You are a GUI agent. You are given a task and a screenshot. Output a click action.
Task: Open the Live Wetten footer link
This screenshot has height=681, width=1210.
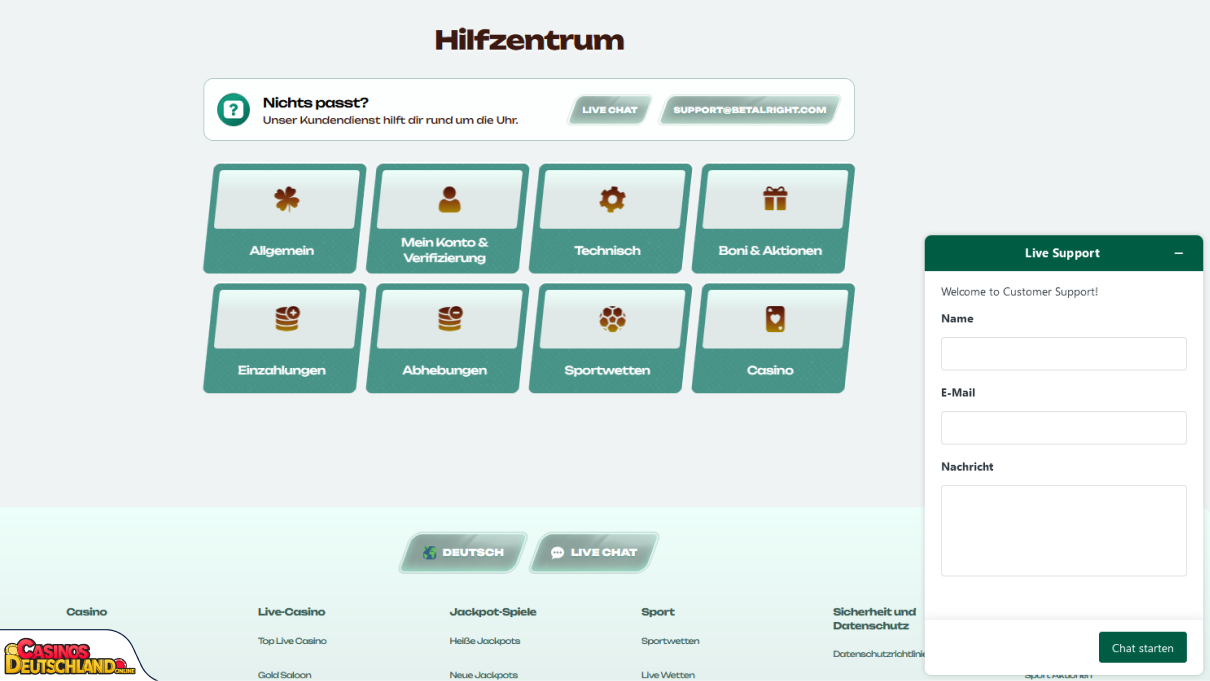point(668,675)
